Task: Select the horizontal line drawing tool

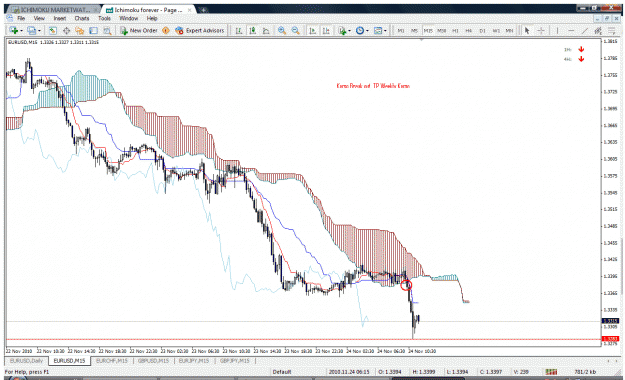Action: tap(571, 30)
